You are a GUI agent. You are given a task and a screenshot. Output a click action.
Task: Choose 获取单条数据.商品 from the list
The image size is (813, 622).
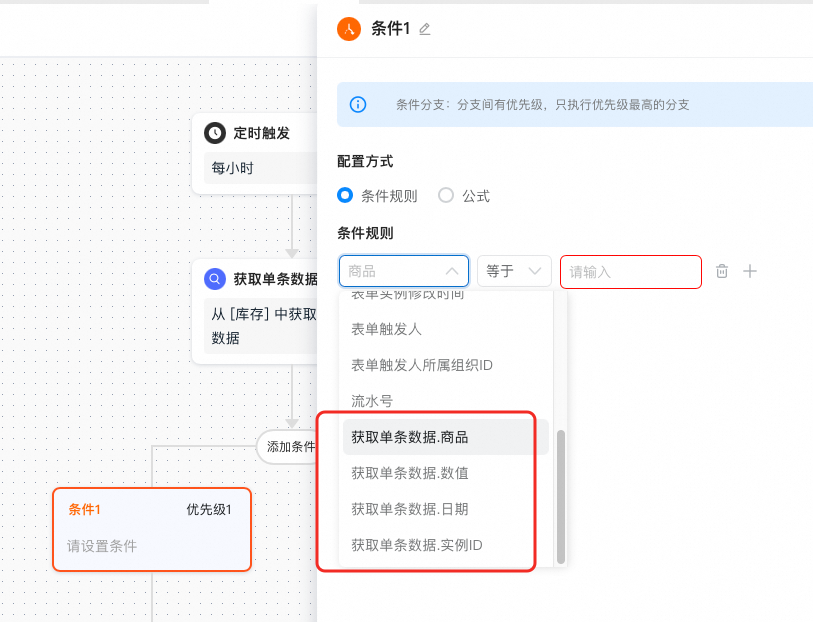410,437
